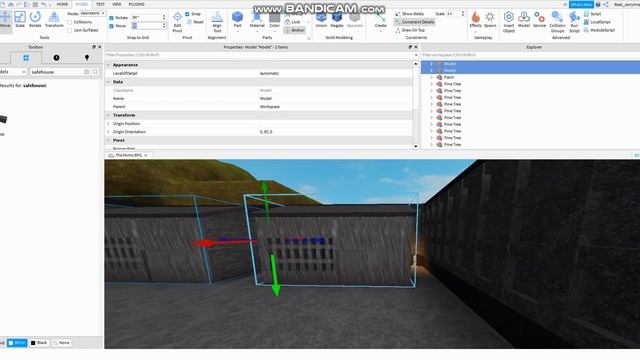The image size is (640, 360).
Task: Click the Separate solid modeling icon
Action: tap(355, 20)
